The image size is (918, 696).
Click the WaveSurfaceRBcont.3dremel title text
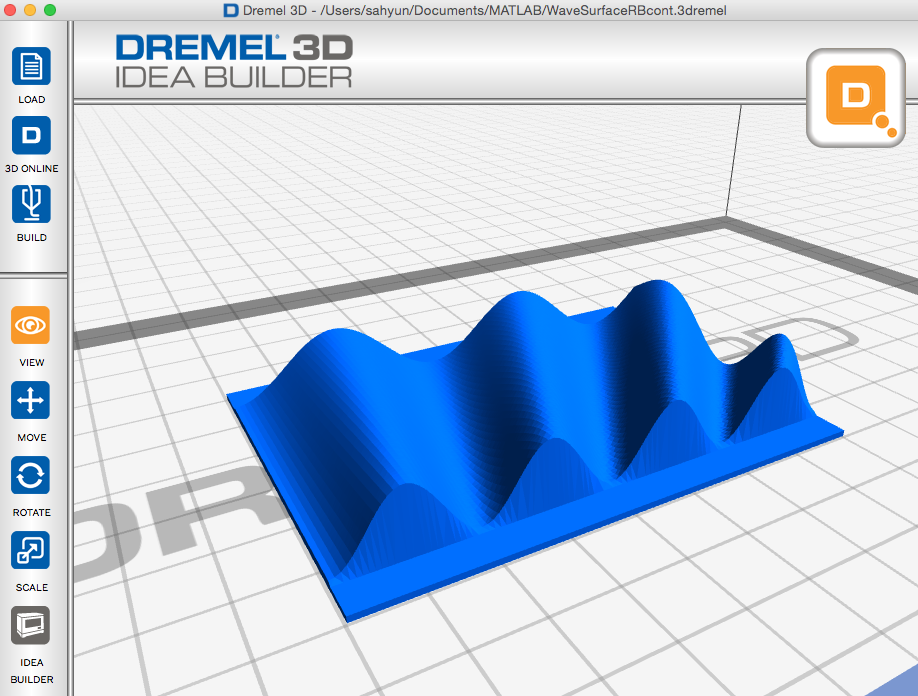636,11
